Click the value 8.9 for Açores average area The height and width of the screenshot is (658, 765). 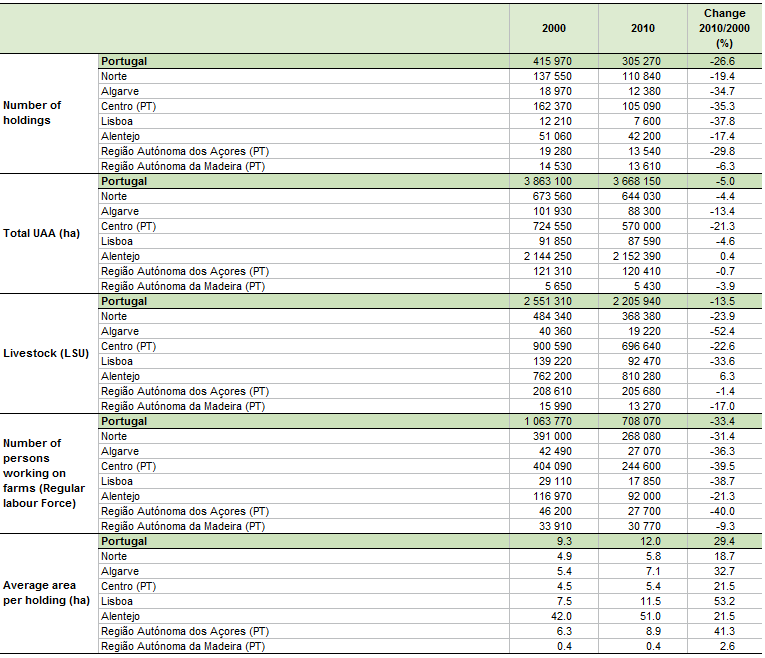[x=653, y=632]
